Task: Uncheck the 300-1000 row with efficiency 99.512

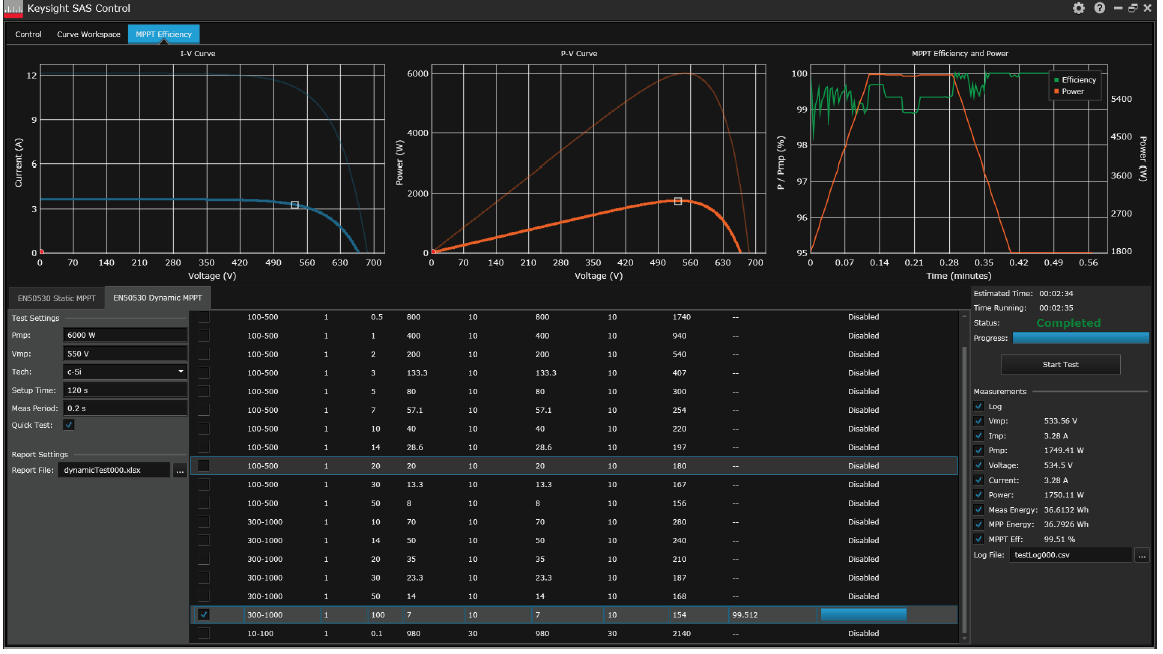Action: pyautogui.click(x=203, y=615)
